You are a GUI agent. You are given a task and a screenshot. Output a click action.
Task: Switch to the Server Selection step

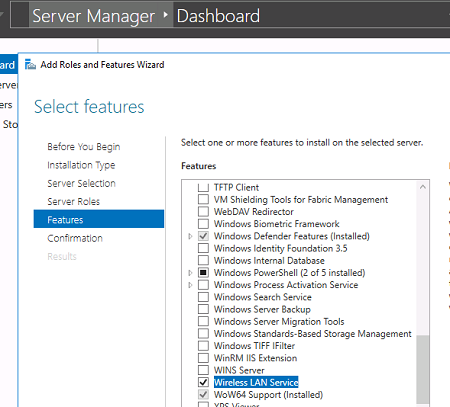coord(81,183)
